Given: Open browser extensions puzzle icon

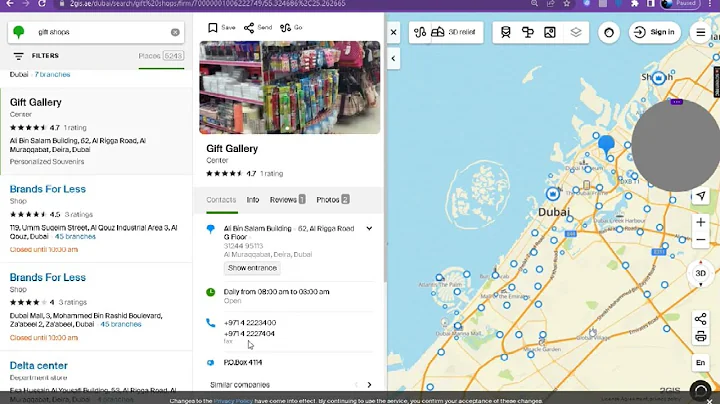Looking at the screenshot, I should point(635,4).
